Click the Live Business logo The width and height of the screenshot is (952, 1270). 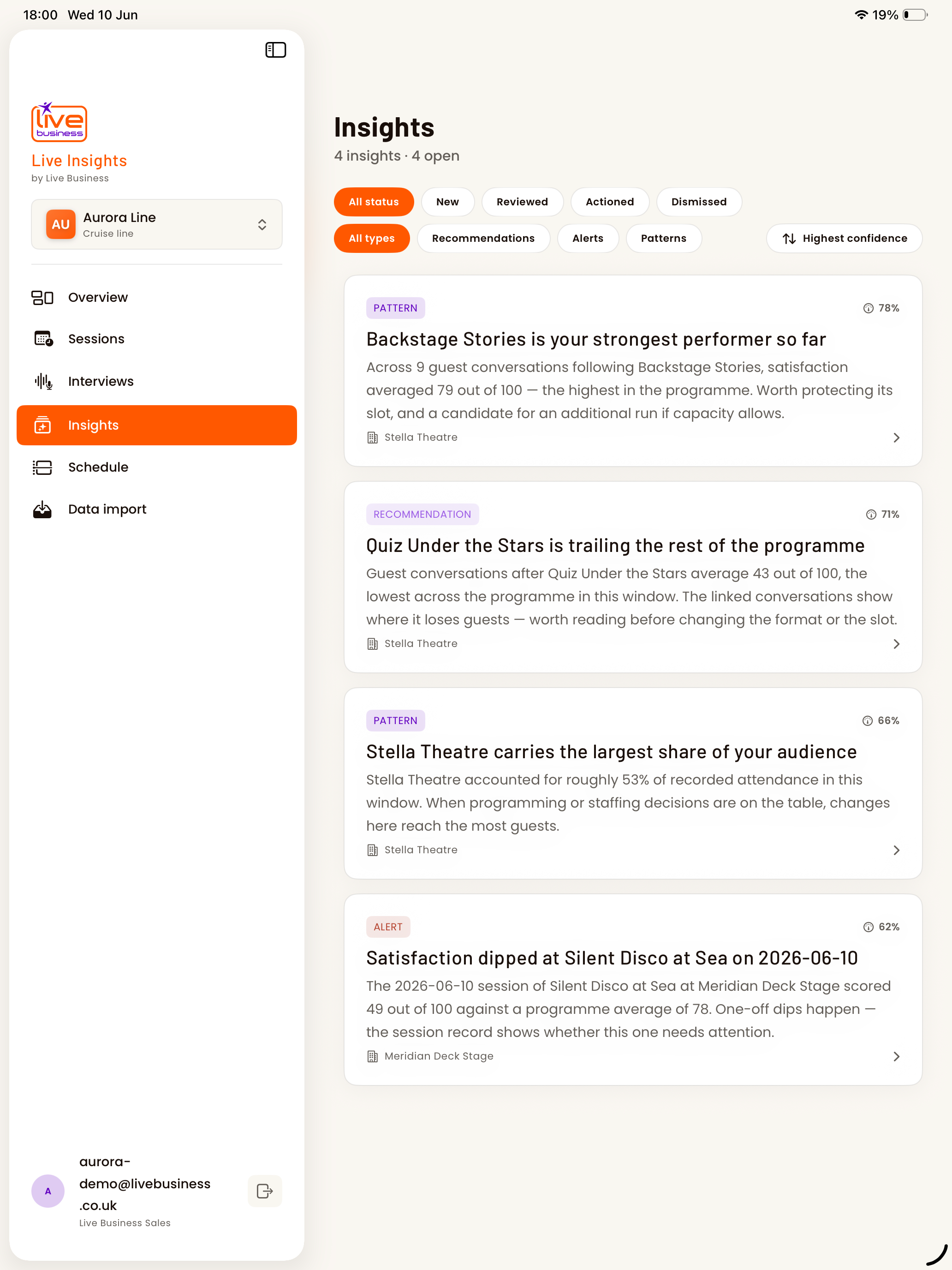pyautogui.click(x=59, y=122)
